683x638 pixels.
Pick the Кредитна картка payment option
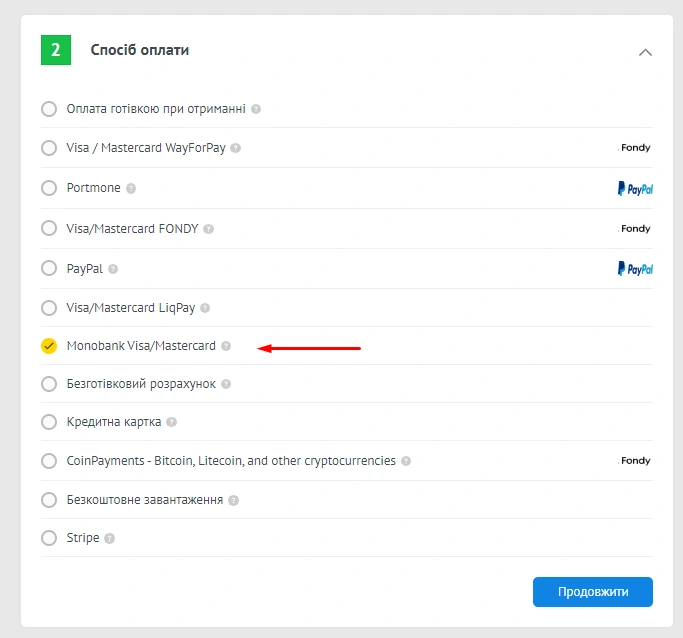click(49, 422)
